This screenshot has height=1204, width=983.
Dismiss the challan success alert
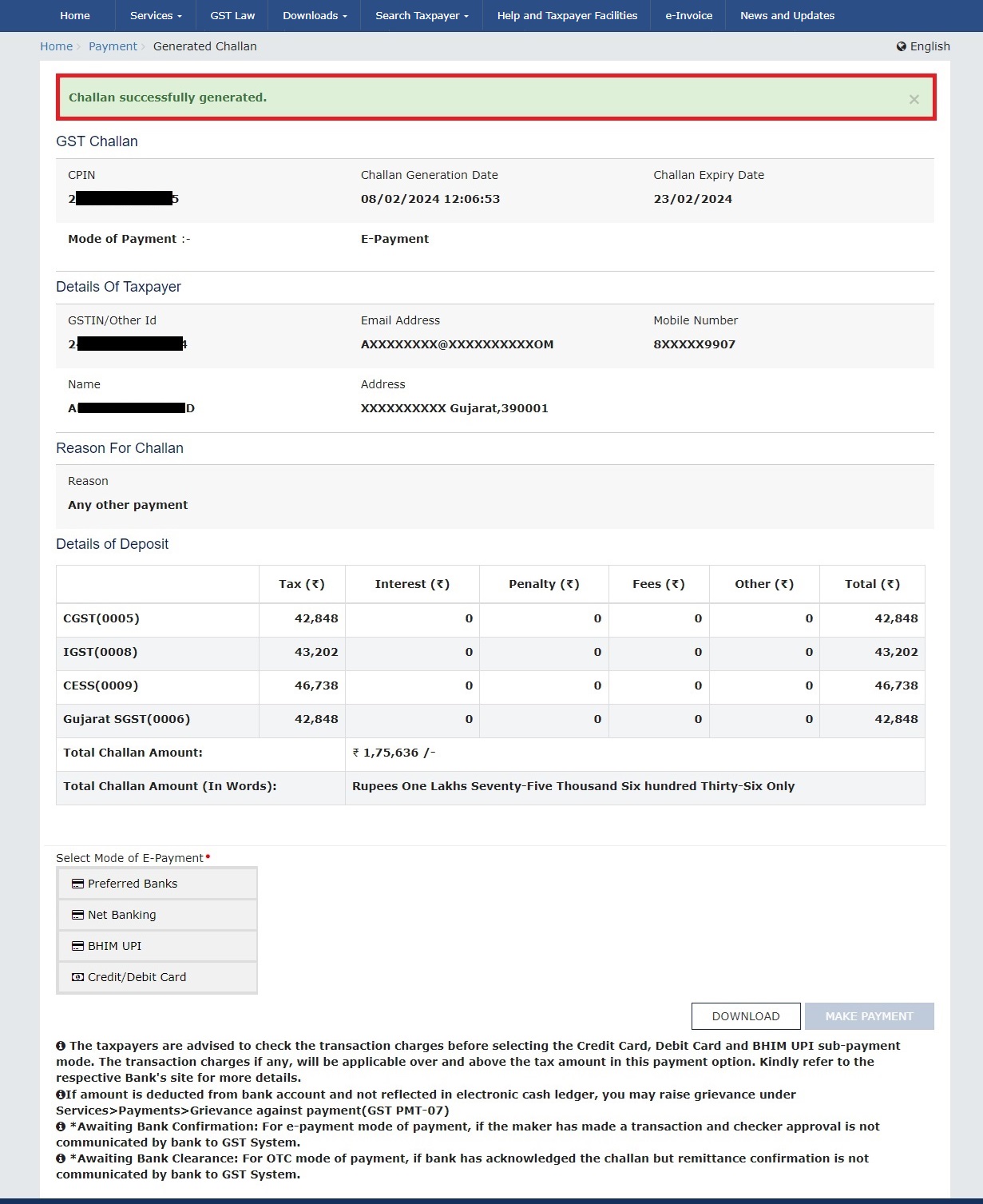(x=914, y=99)
